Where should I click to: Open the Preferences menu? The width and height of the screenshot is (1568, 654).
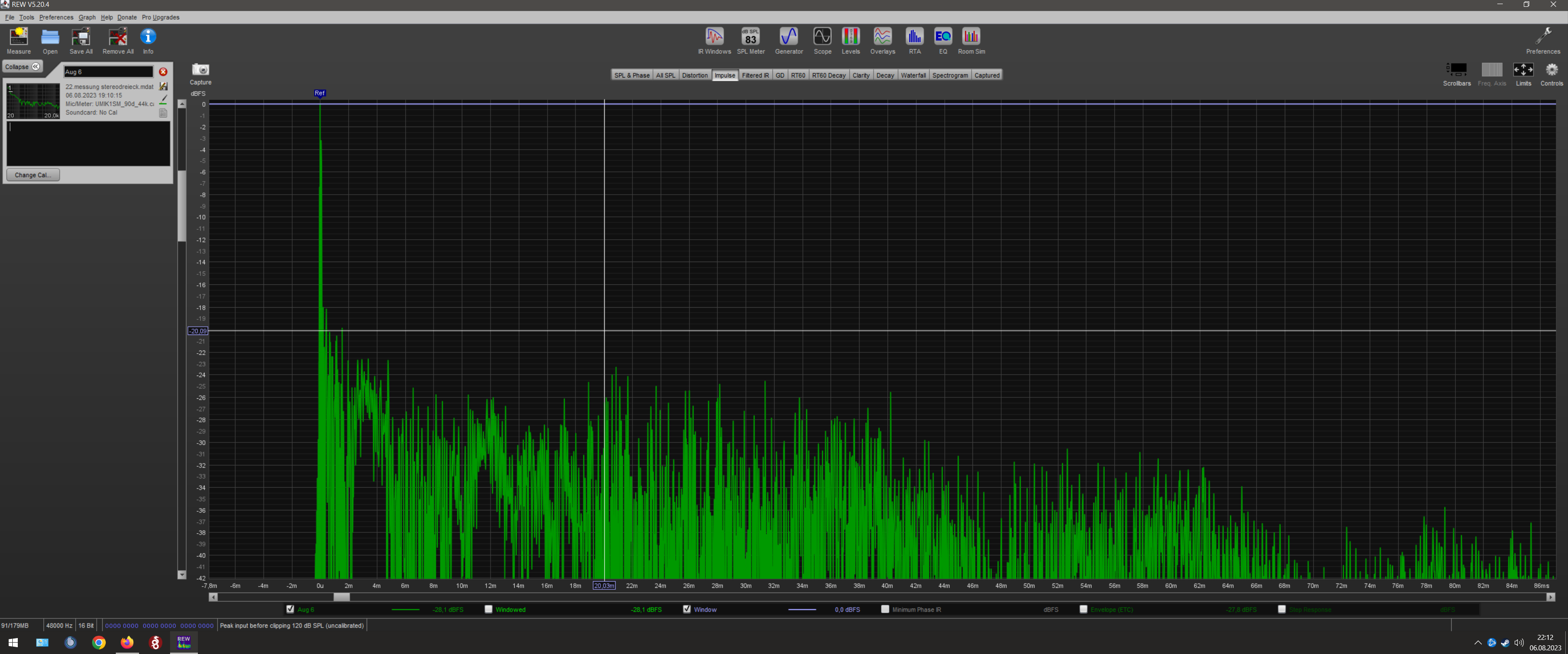[56, 17]
